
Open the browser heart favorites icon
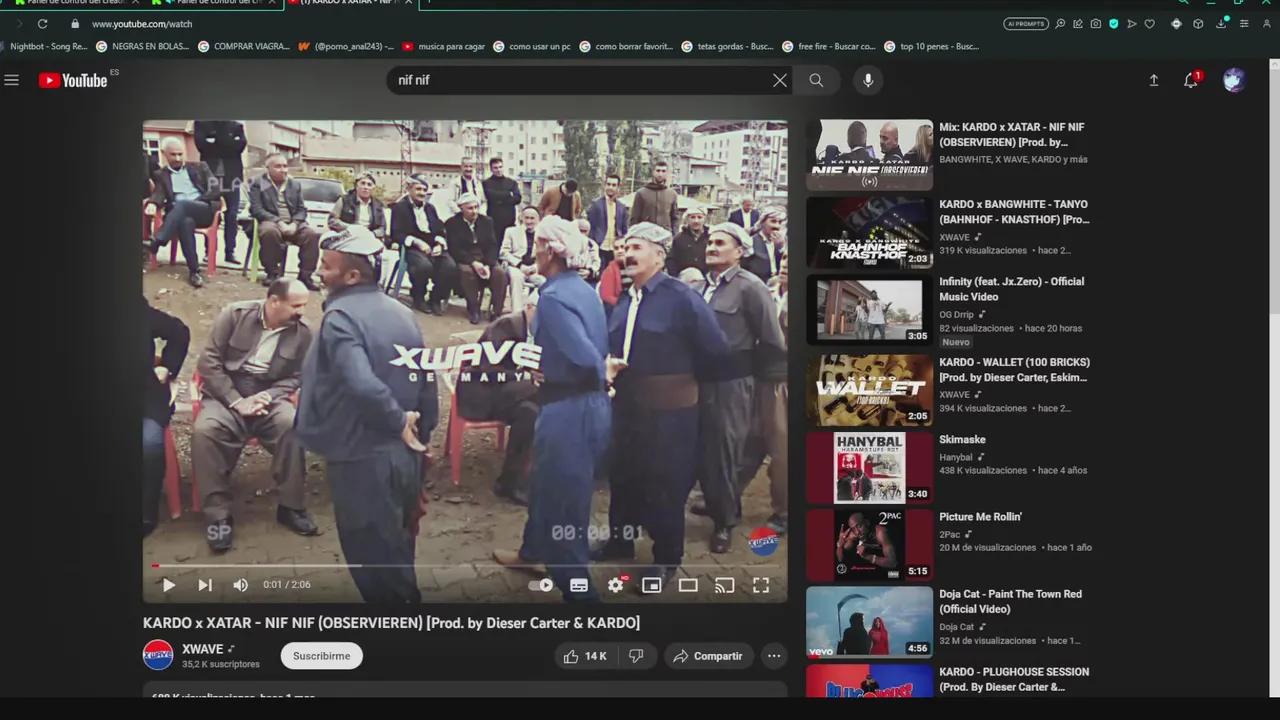tap(1150, 24)
